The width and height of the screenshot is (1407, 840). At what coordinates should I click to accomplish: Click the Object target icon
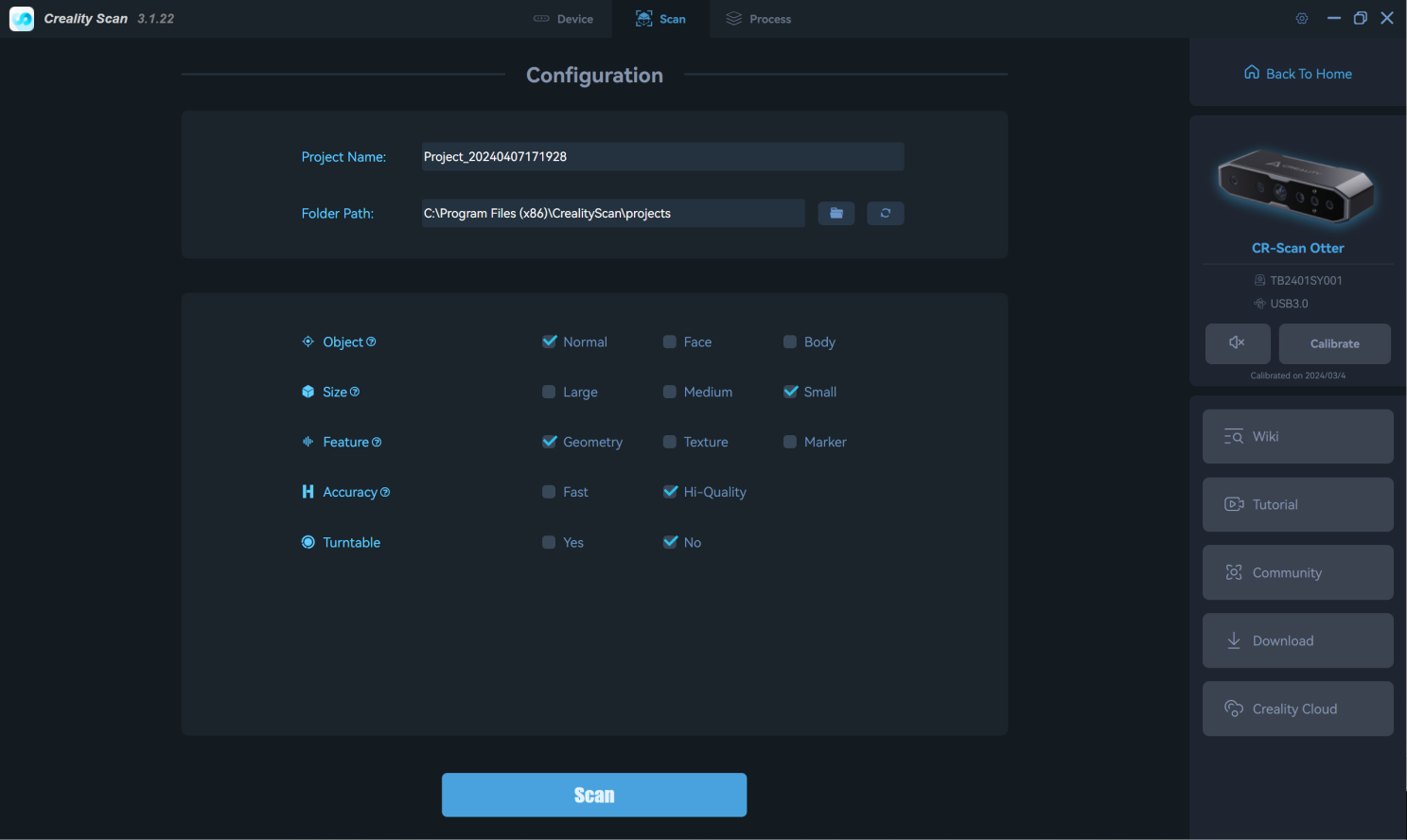coord(308,341)
